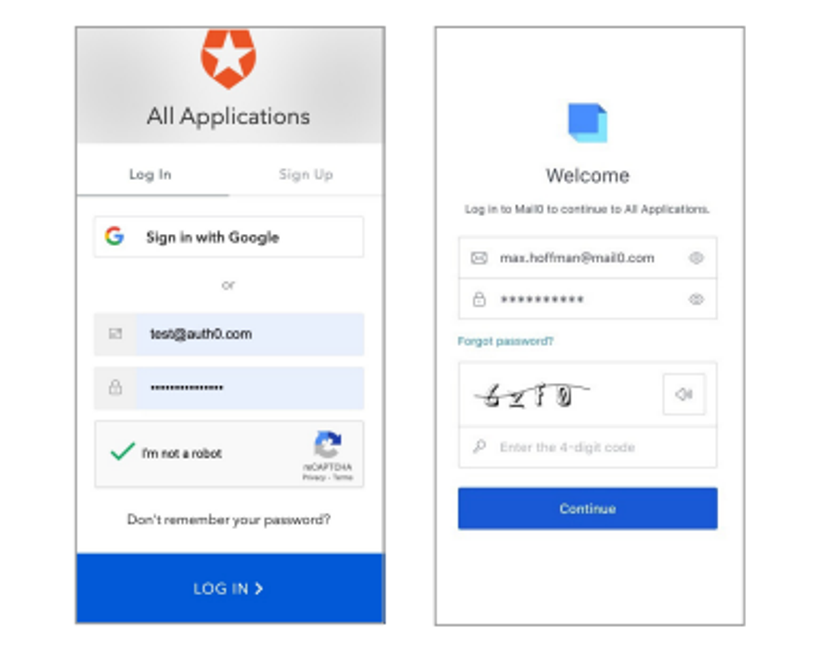Click the blue LOG IN button
828x649 pixels.
(x=230, y=588)
